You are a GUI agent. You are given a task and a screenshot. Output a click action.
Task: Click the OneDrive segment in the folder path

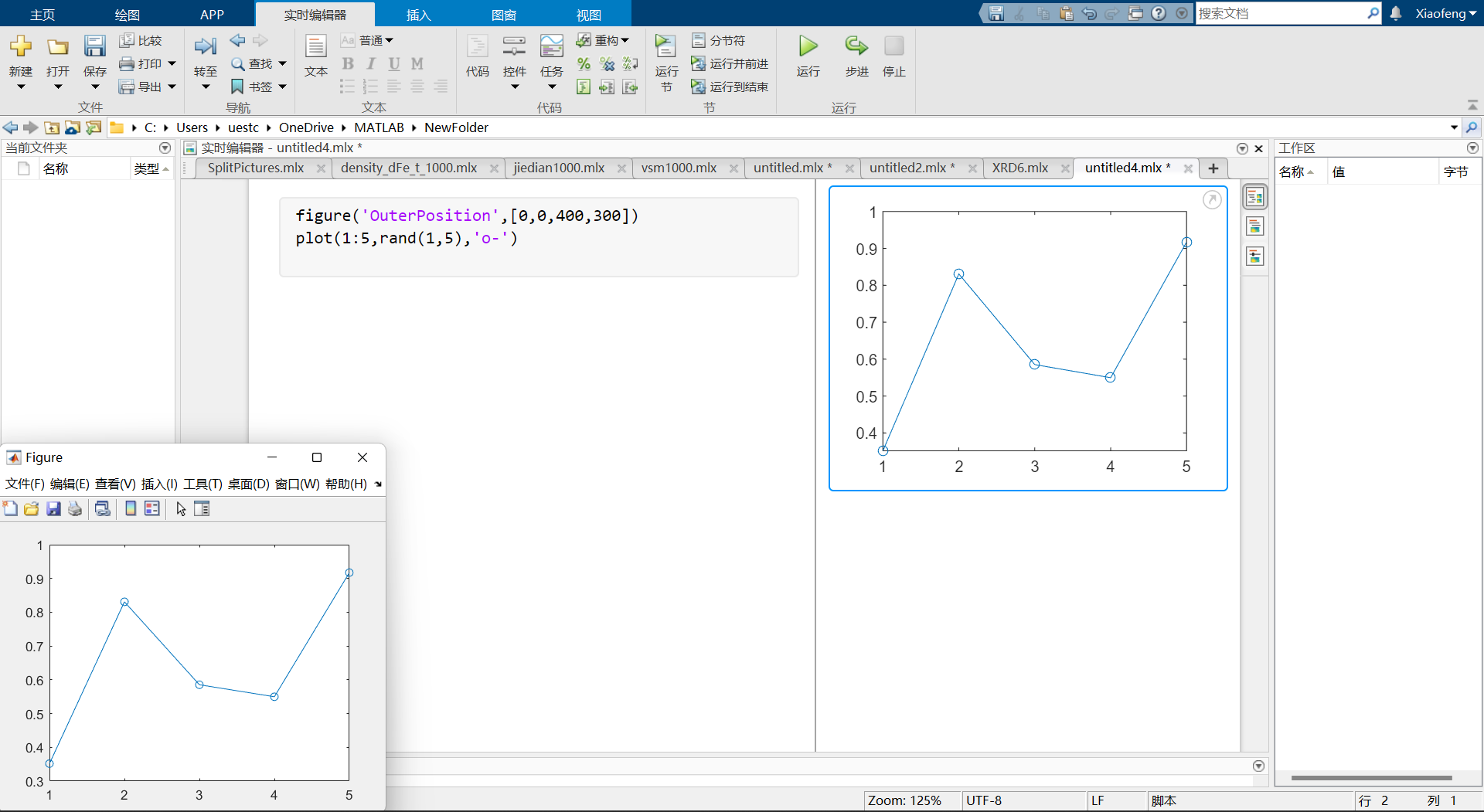pyautogui.click(x=306, y=127)
